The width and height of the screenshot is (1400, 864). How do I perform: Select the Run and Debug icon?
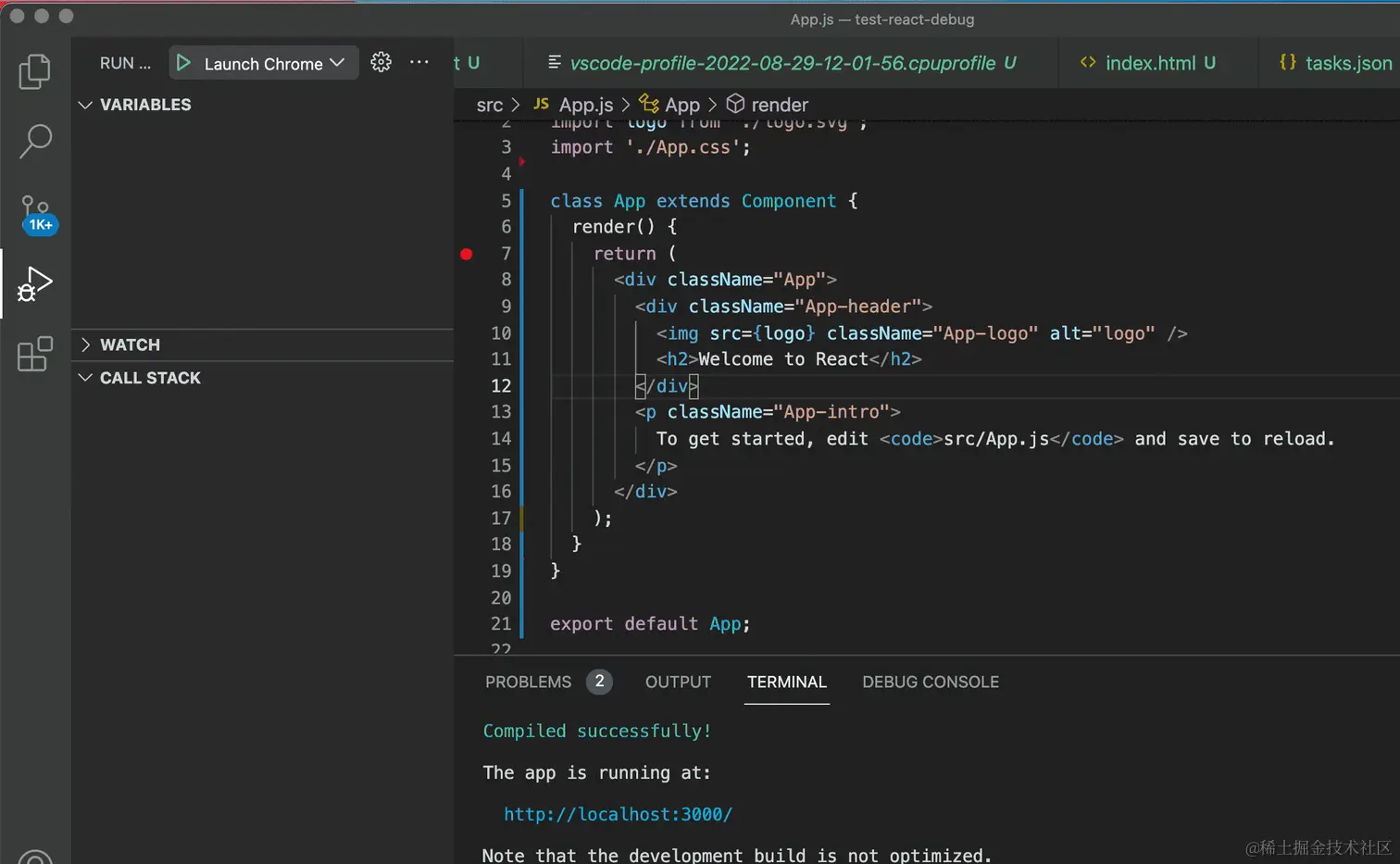(34, 283)
